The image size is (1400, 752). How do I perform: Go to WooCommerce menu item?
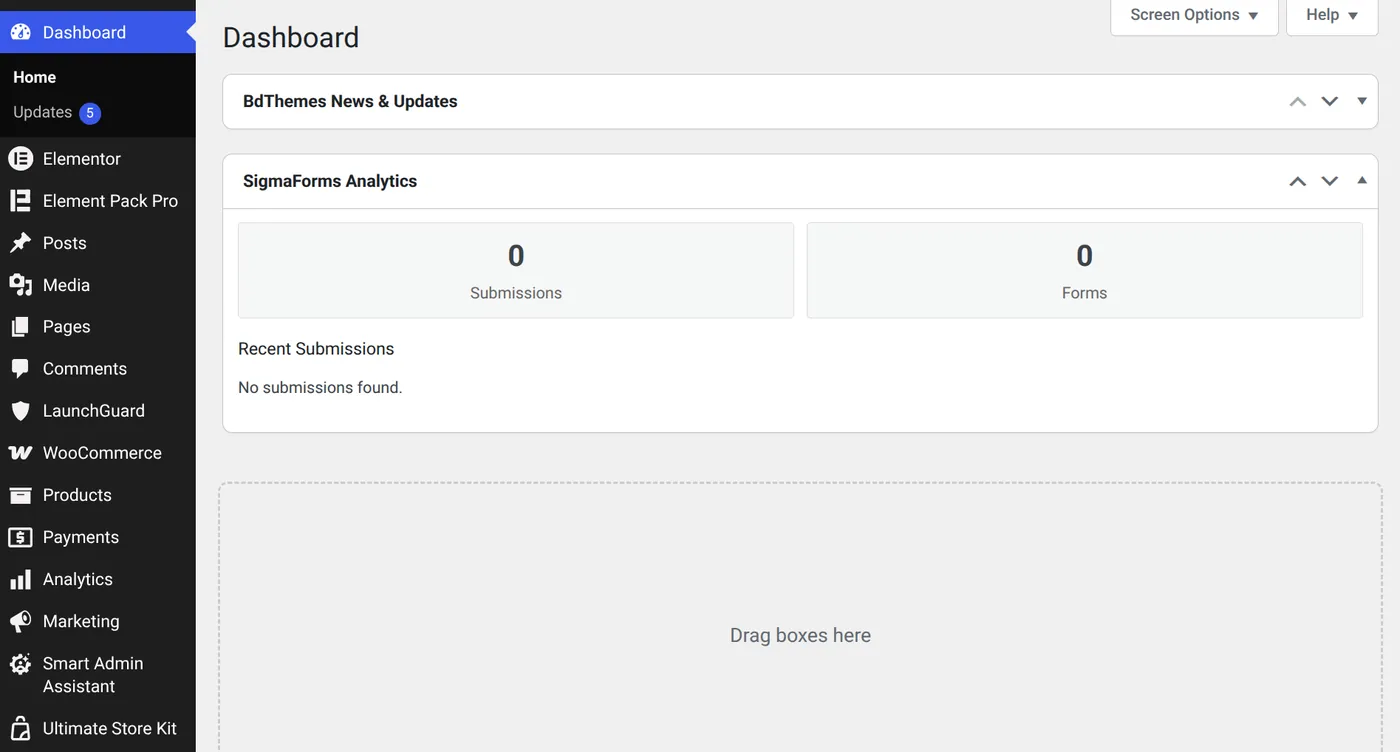coord(98,452)
